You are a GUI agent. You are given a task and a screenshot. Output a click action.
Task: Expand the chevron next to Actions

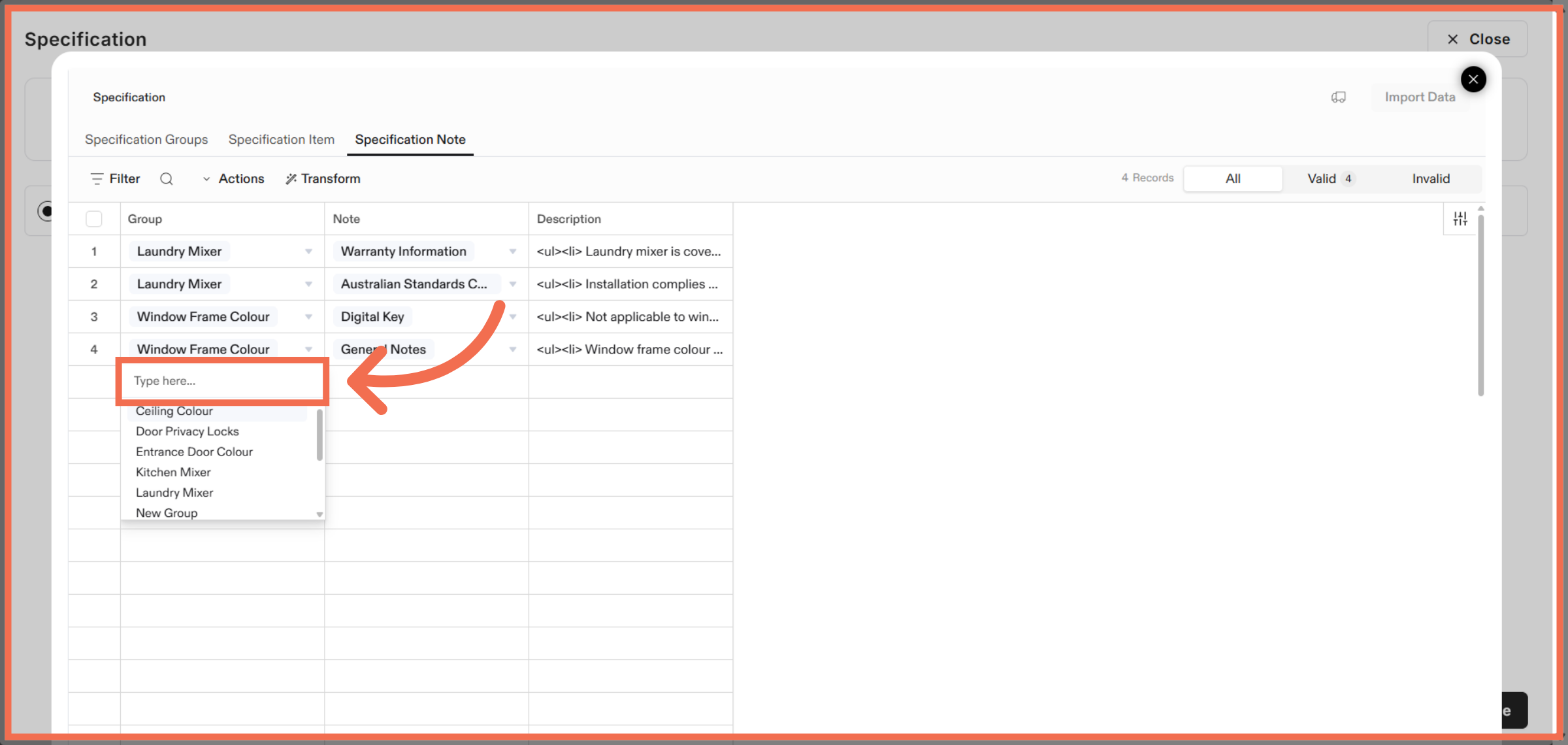click(x=206, y=178)
